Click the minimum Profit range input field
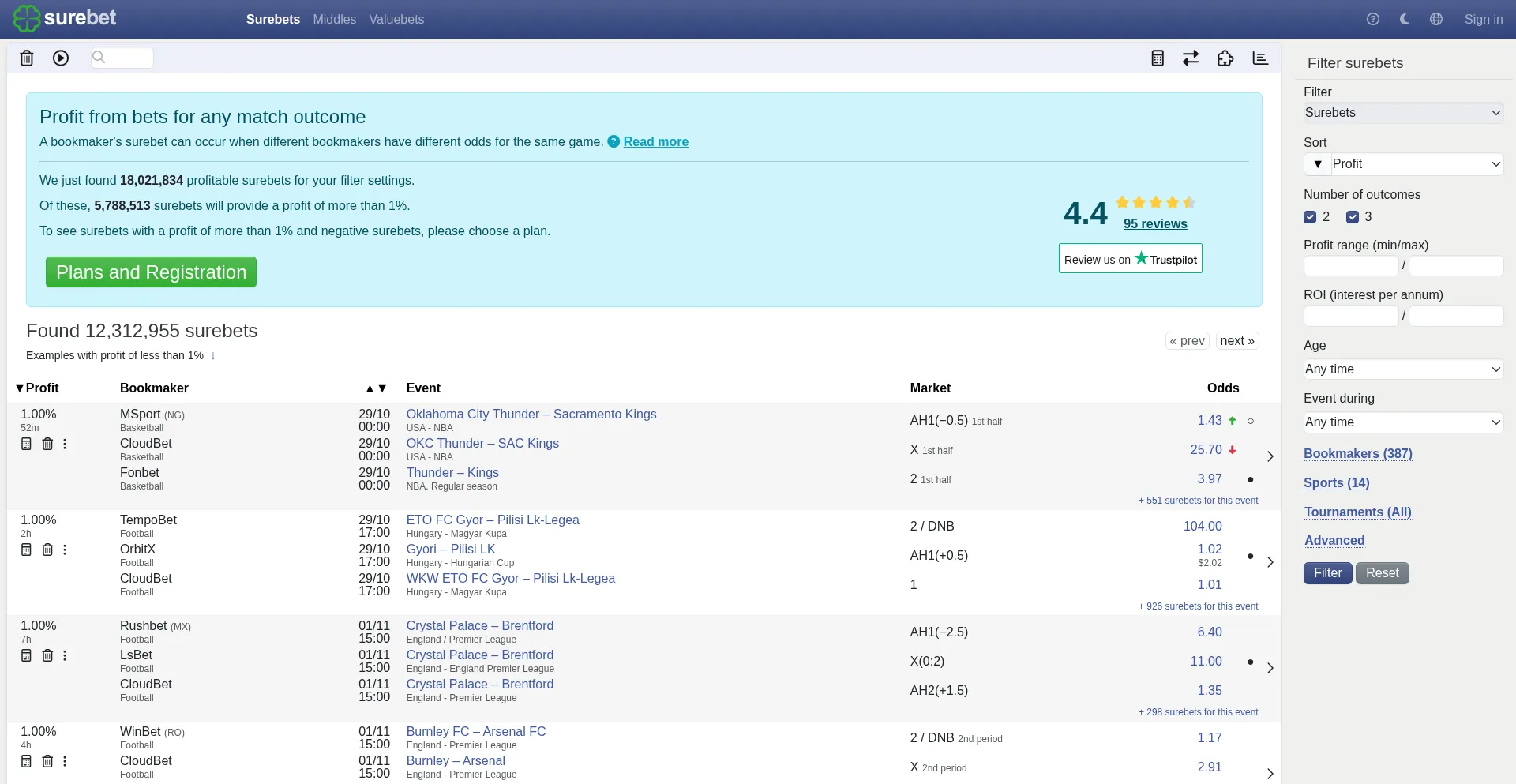 pos(1350,266)
